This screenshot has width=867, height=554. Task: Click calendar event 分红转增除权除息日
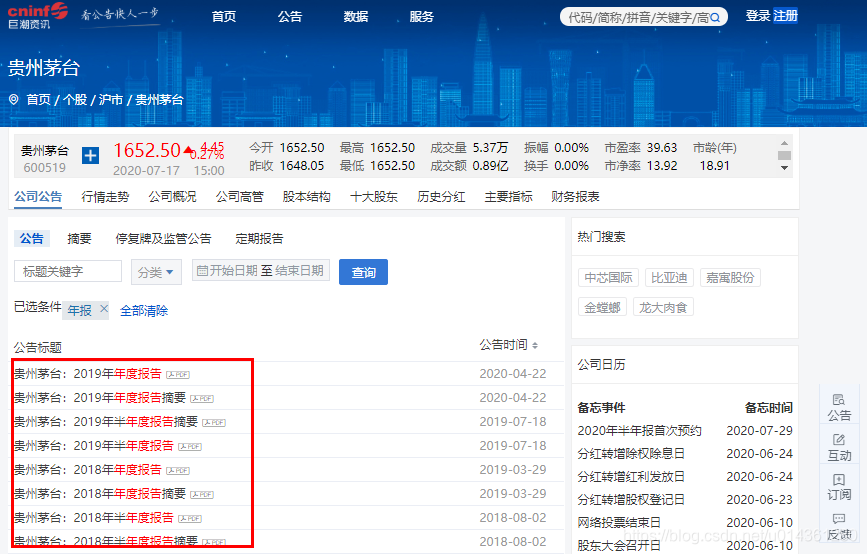tap(631, 454)
